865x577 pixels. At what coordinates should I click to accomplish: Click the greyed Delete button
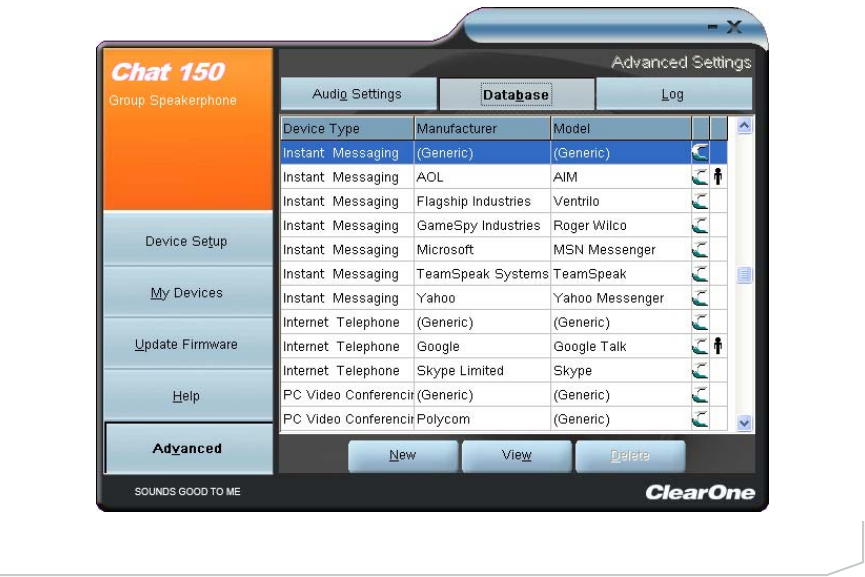[x=630, y=456]
